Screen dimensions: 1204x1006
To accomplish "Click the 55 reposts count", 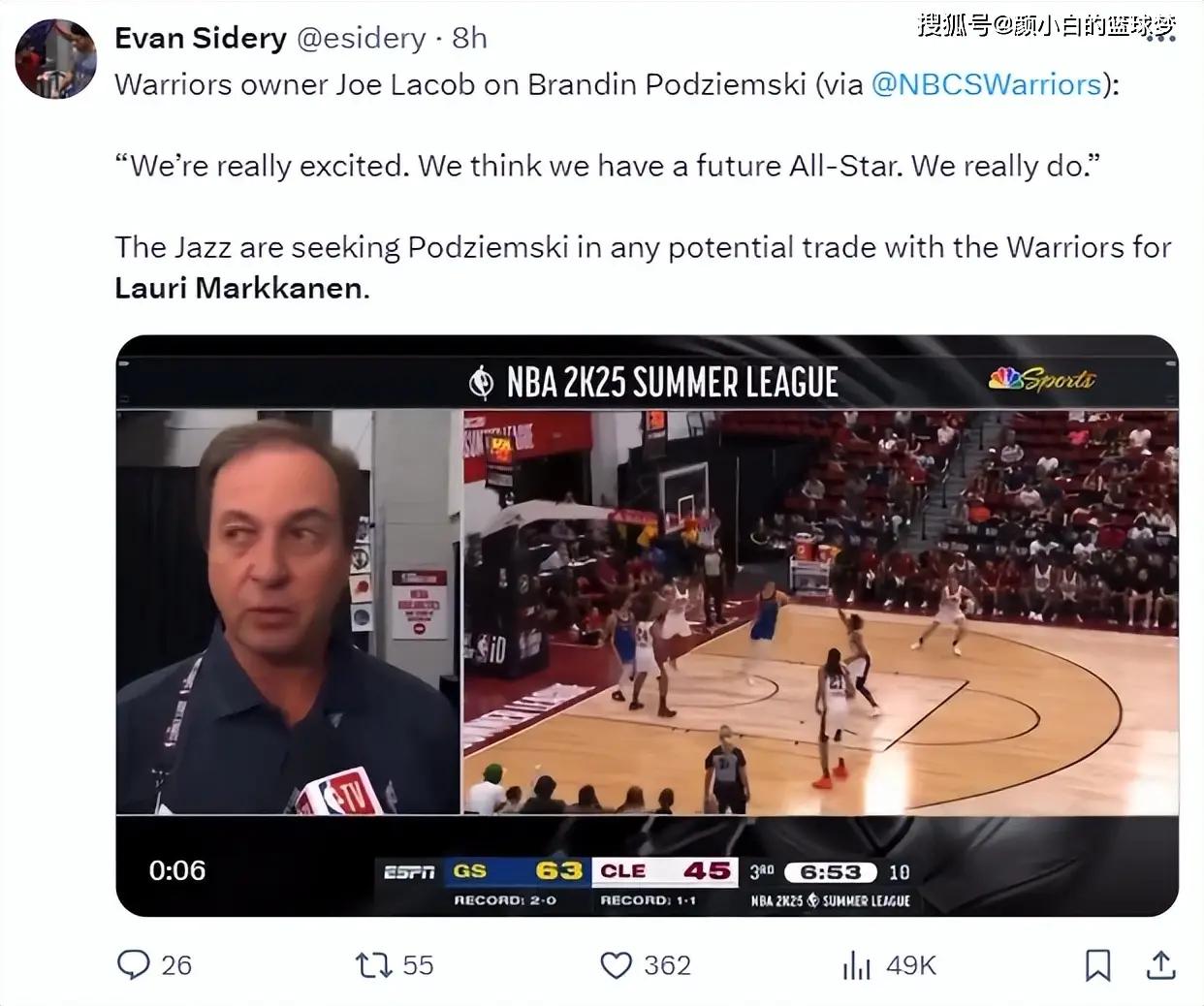I will click(x=418, y=965).
